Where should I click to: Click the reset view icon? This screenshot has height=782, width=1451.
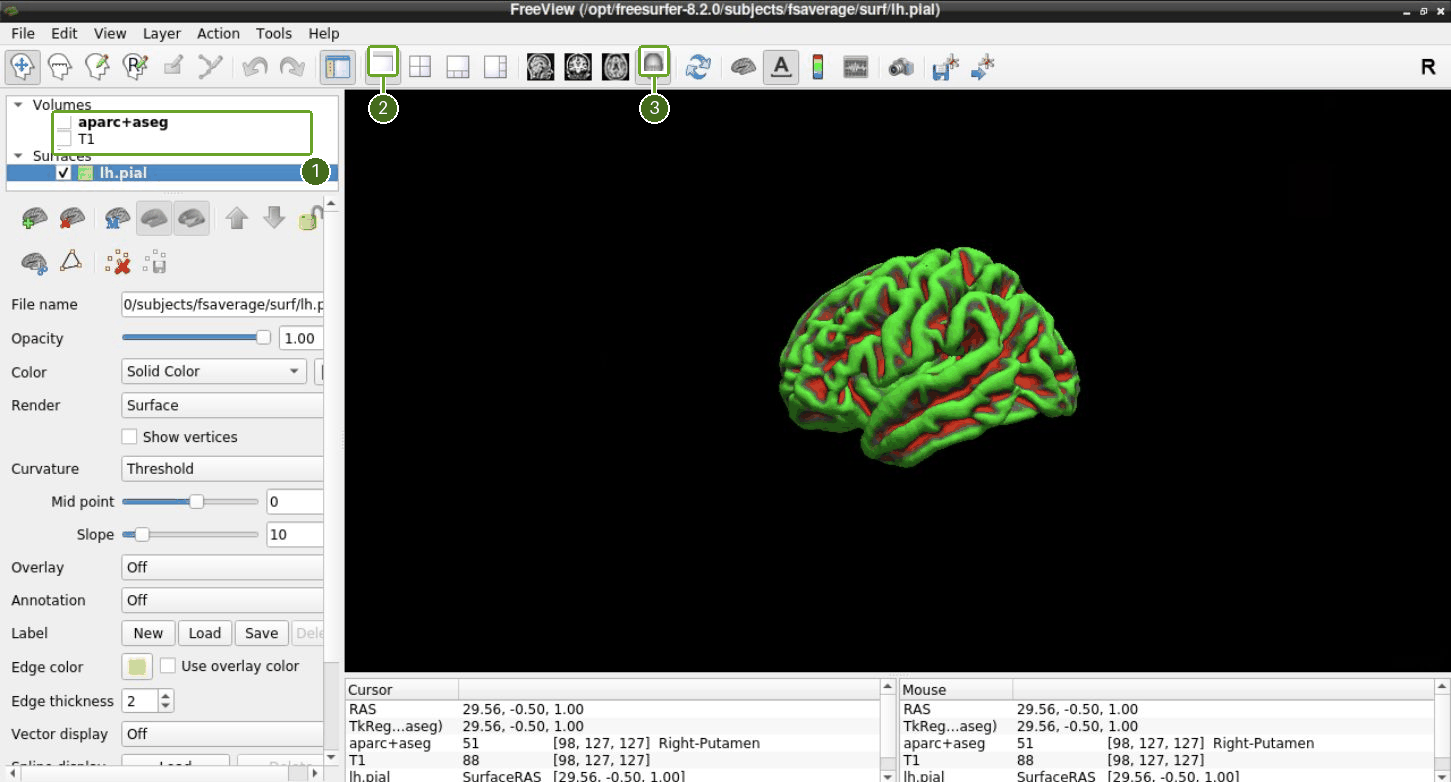(698, 67)
